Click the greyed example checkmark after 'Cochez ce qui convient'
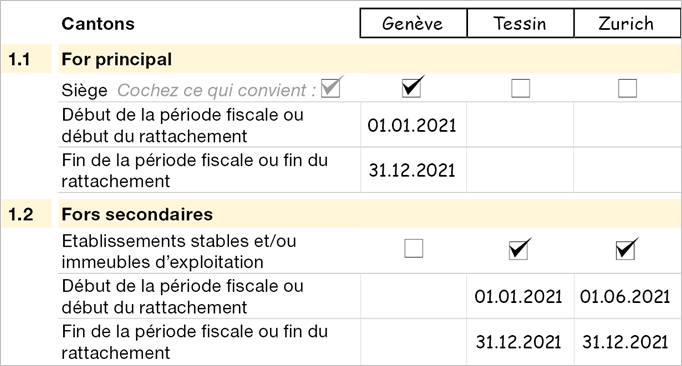The height and width of the screenshot is (366, 682). click(x=330, y=88)
